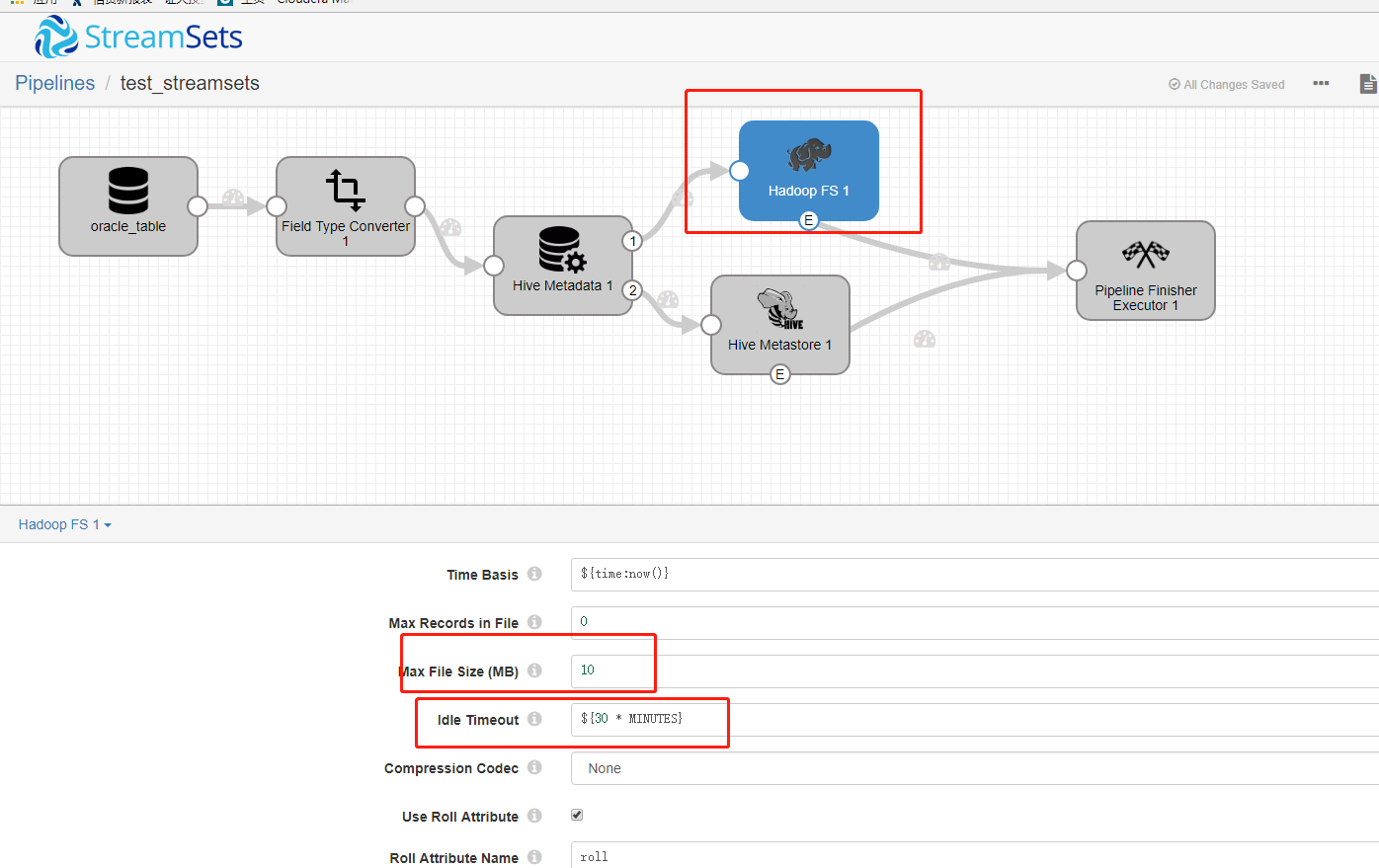Screen dimensions: 1379x868
Task: Click Hive Metadata output port 1
Action: pos(632,241)
